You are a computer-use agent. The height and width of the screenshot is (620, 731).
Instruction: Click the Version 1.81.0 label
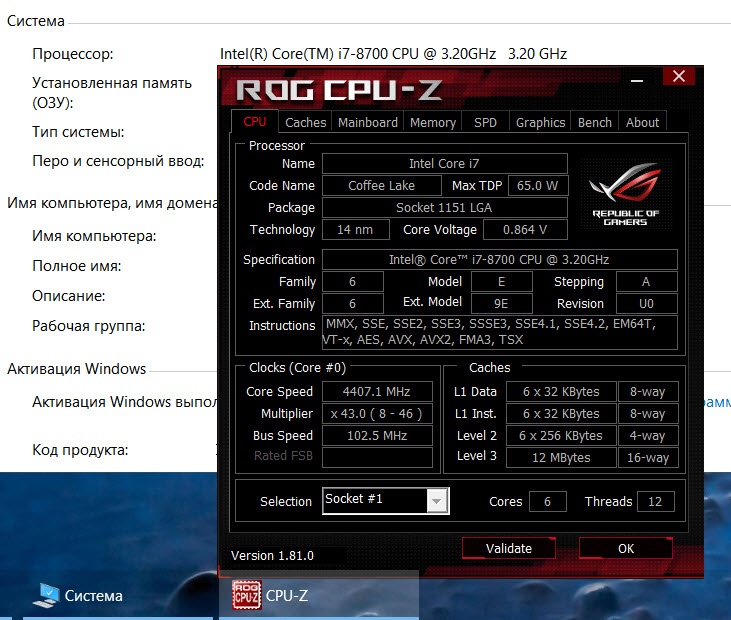[272, 556]
